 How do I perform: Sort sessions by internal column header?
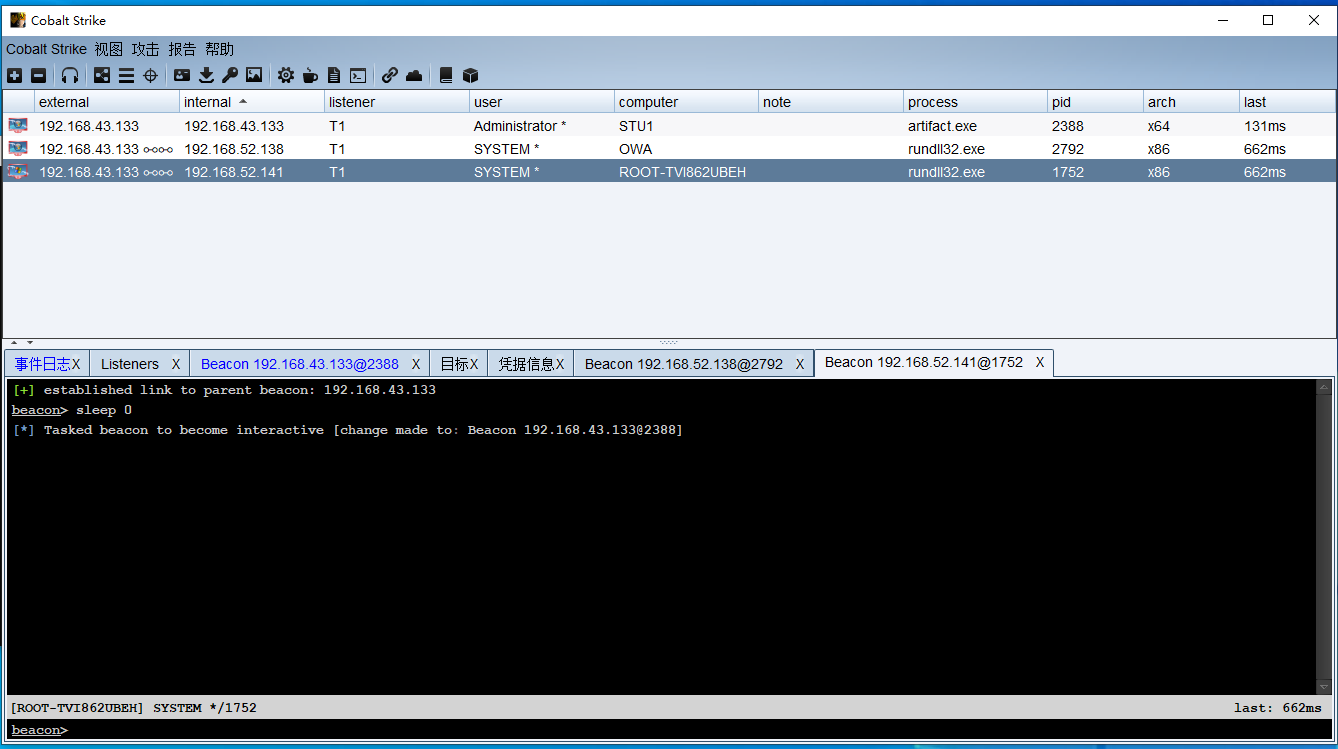(x=252, y=102)
